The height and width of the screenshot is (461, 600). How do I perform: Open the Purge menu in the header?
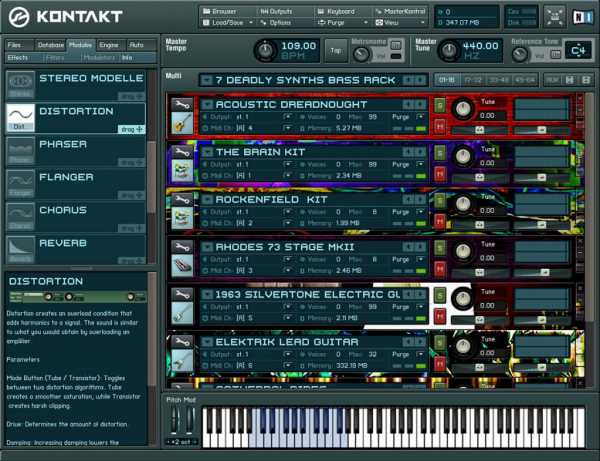pyautogui.click(x=342, y=23)
